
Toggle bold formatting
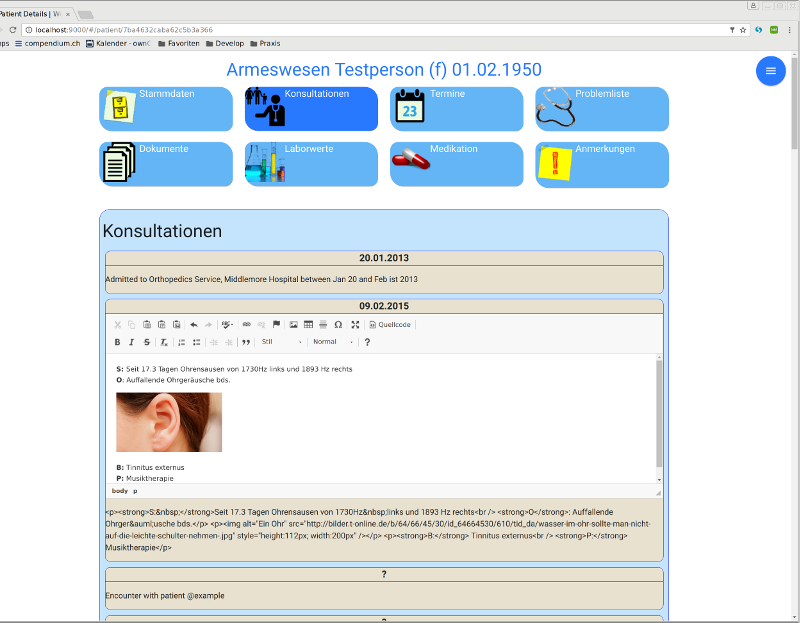click(117, 342)
